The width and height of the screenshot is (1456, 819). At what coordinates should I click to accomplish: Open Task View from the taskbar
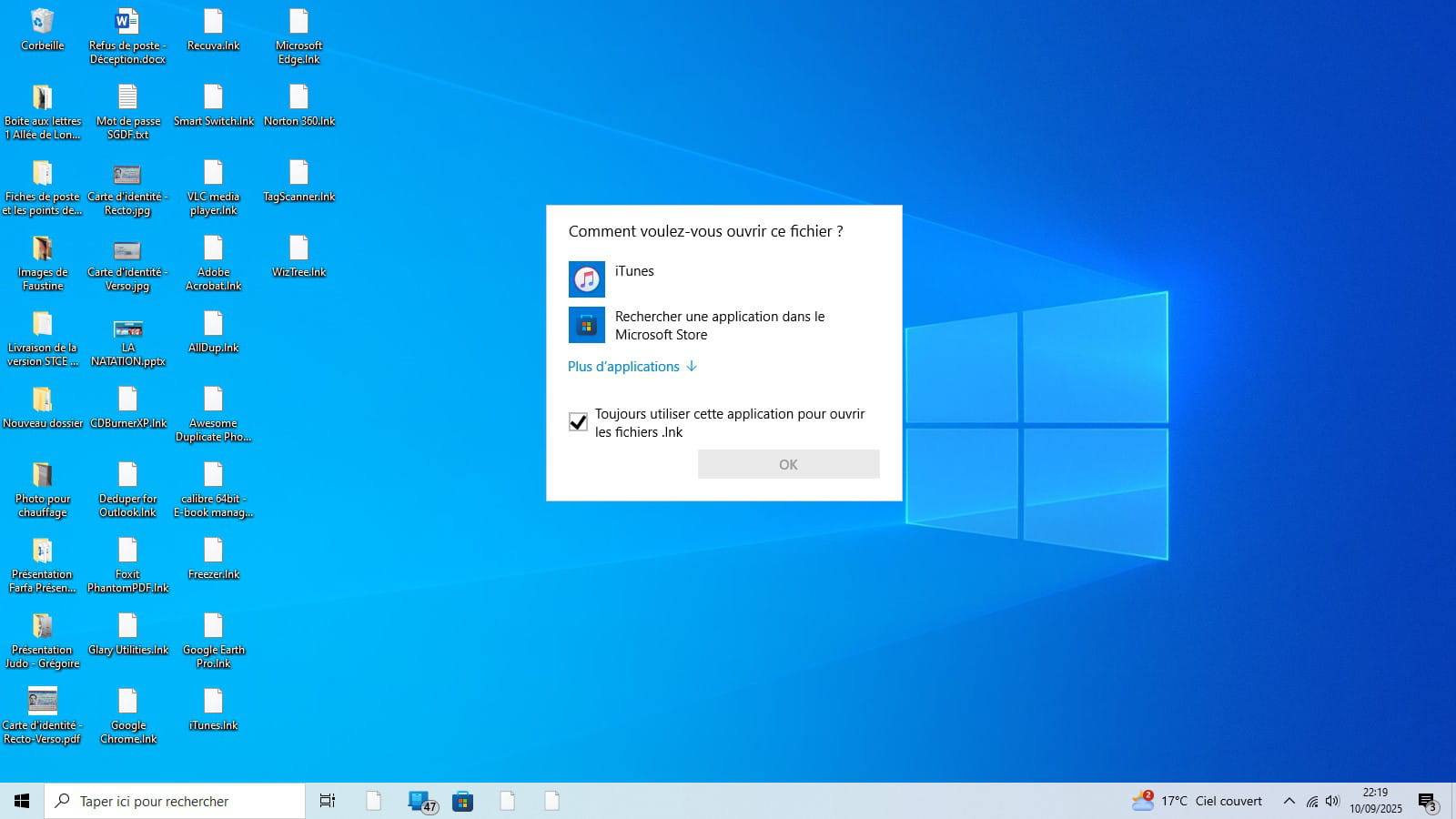tap(328, 801)
